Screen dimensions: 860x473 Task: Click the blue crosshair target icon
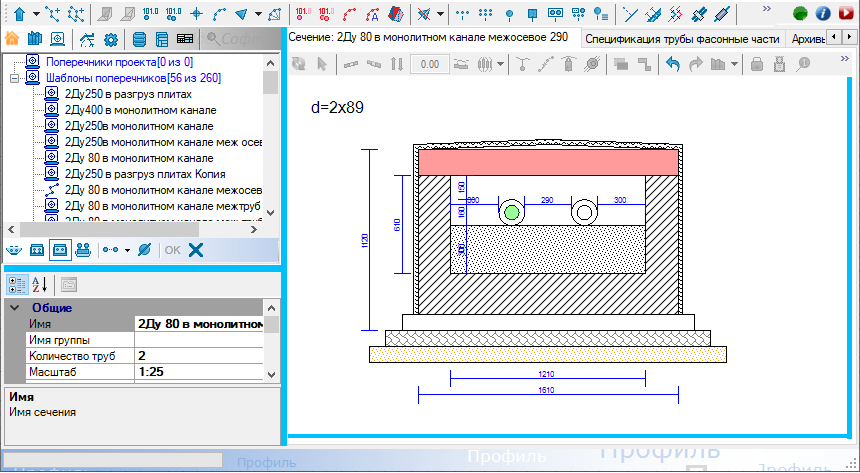[196, 13]
